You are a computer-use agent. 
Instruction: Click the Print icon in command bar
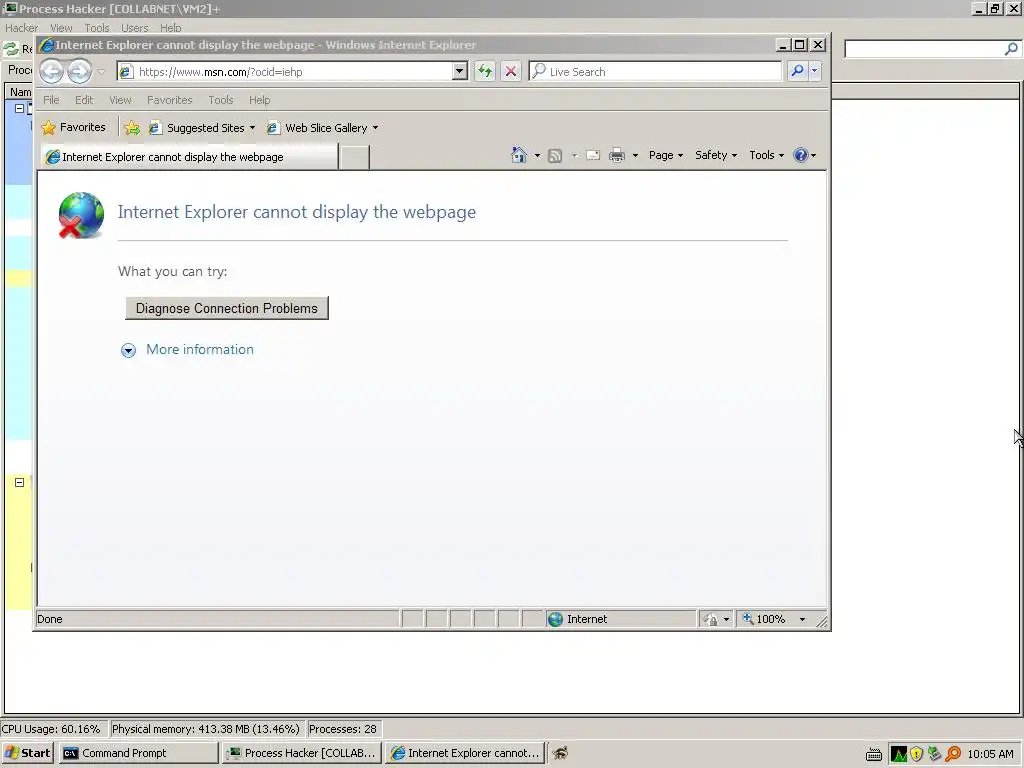pos(617,155)
